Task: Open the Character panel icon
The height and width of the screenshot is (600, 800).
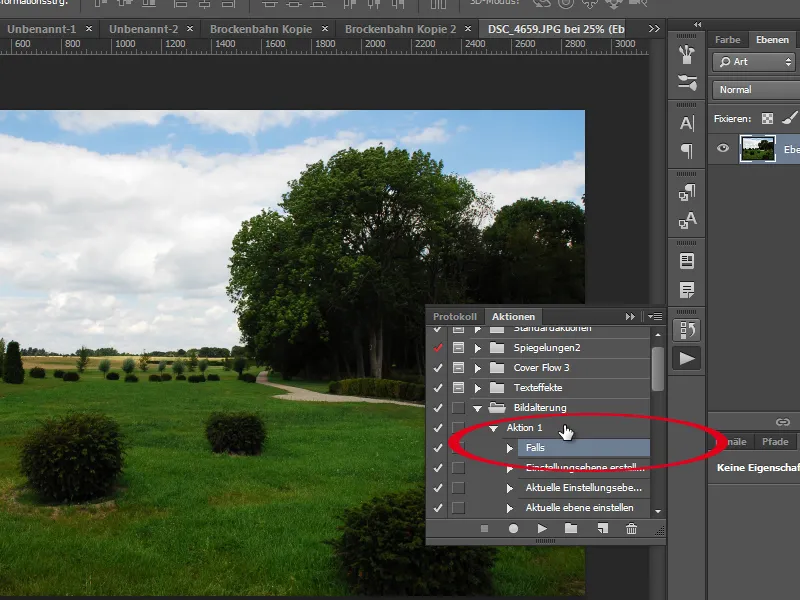Action: tap(687, 123)
